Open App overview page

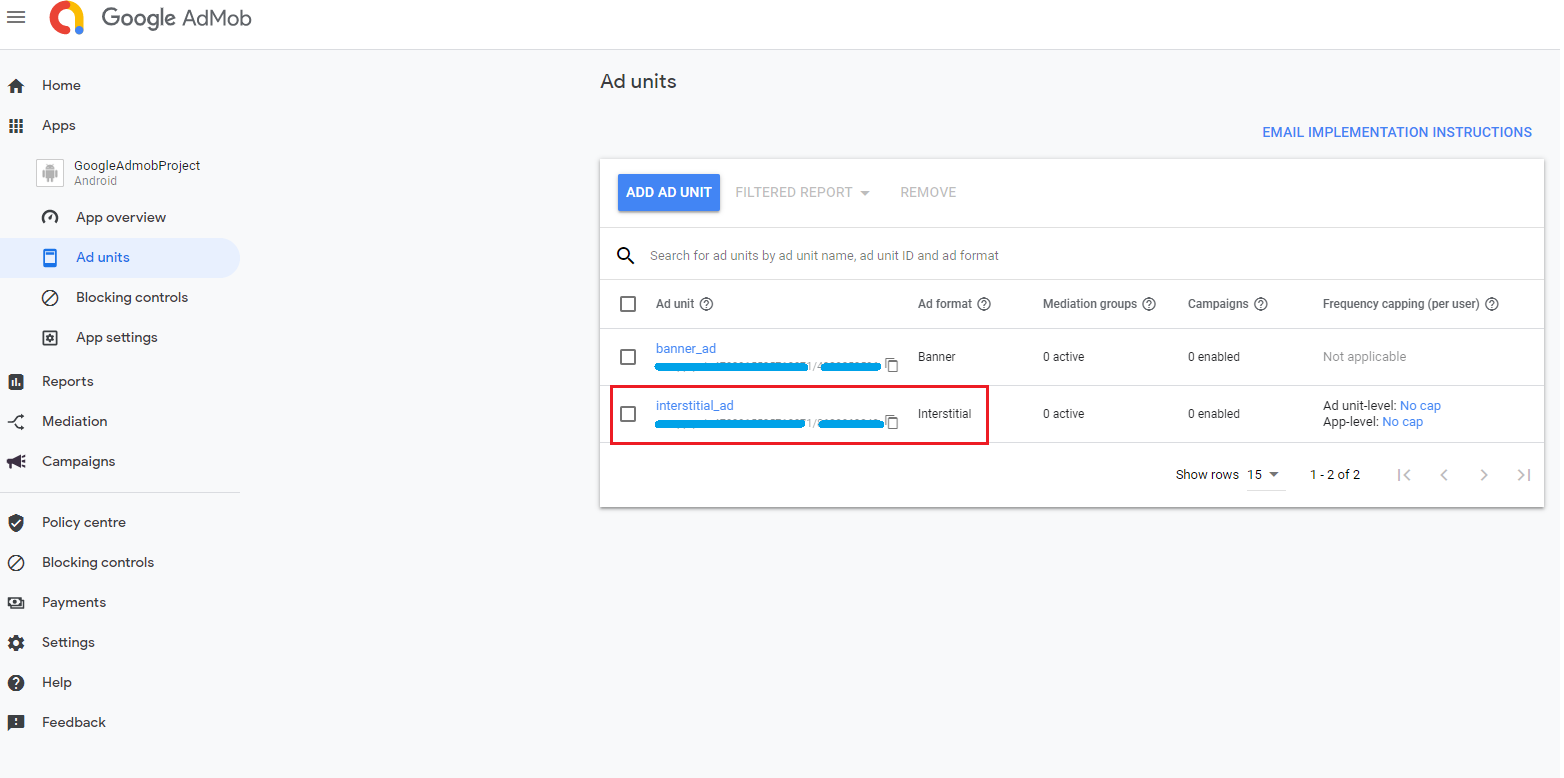click(x=120, y=218)
